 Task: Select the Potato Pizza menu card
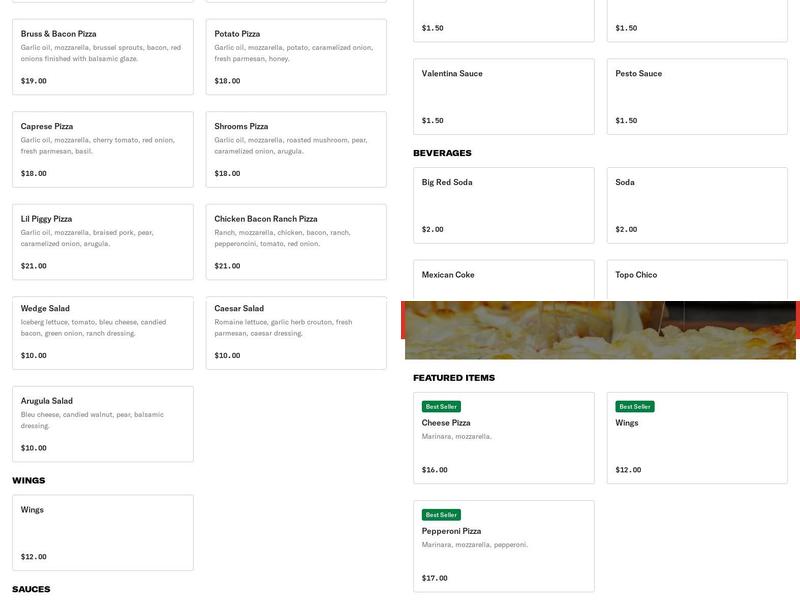click(296, 57)
